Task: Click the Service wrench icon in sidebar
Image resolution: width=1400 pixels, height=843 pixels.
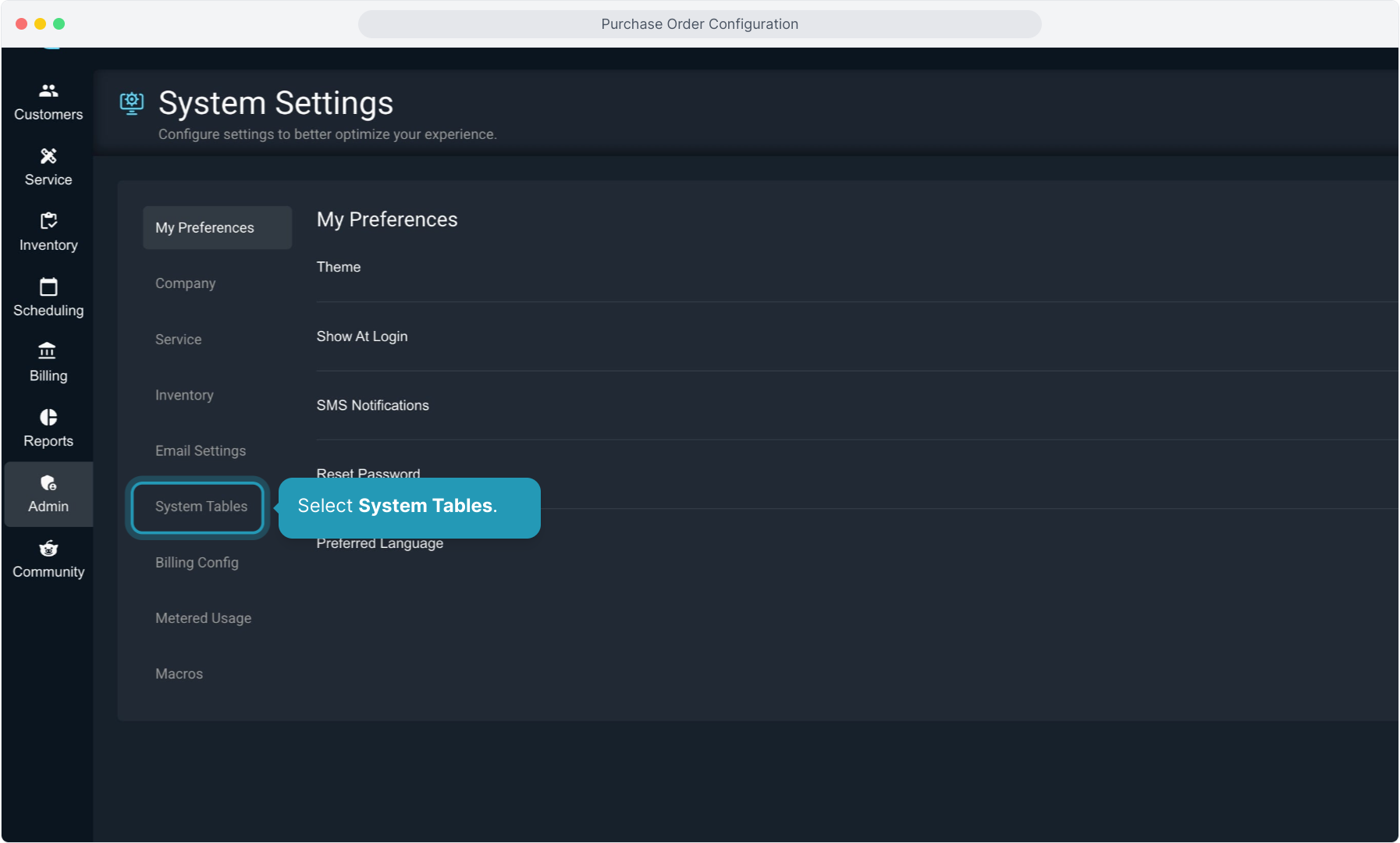Action: tap(48, 157)
